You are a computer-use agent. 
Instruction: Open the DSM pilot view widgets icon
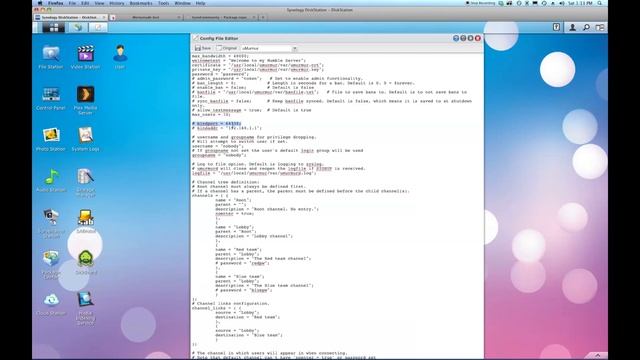600,27
